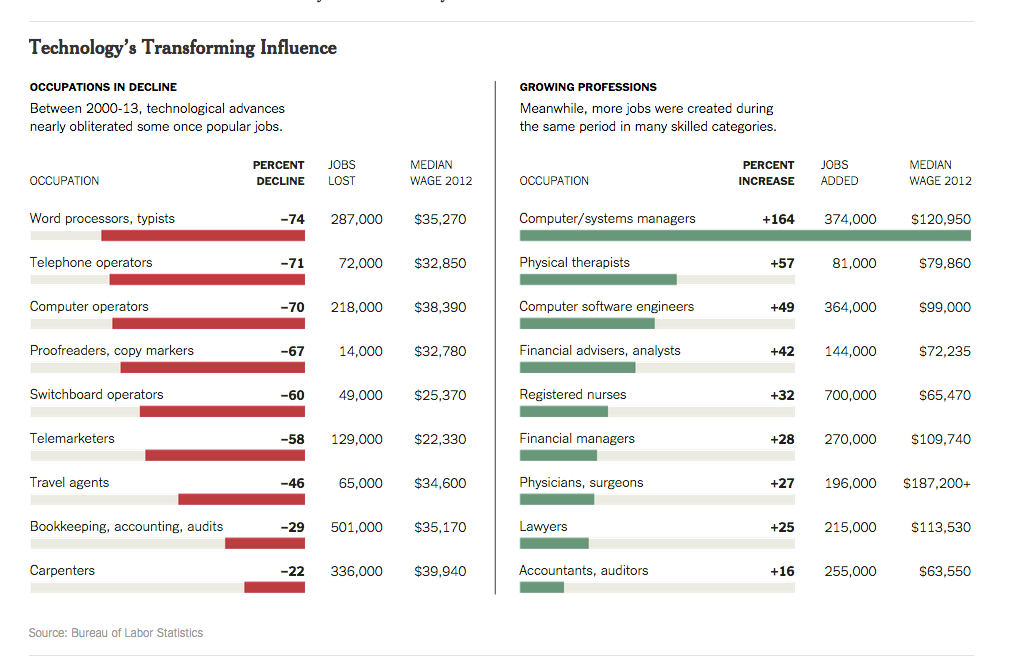The height and width of the screenshot is (668, 1034).
Task: Click the Source: Bureau of Labor Statistics text
Action: pyautogui.click(x=116, y=633)
